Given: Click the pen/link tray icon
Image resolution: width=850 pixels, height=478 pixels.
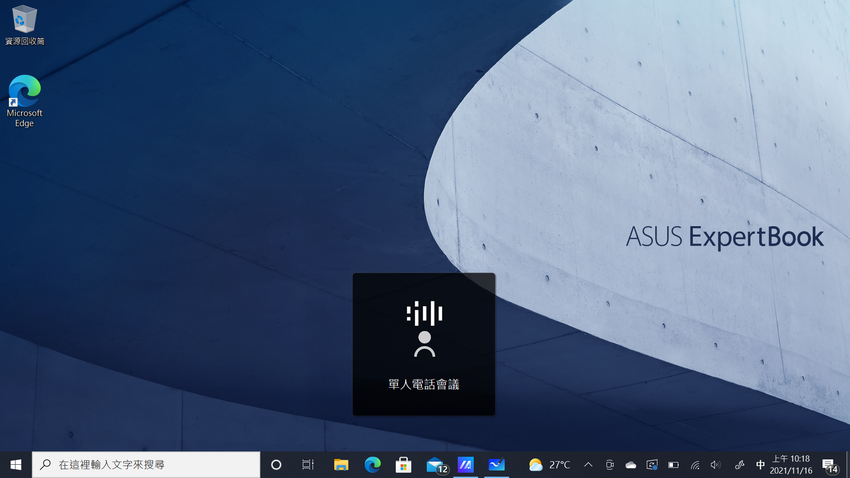Looking at the screenshot, I should 739,464.
